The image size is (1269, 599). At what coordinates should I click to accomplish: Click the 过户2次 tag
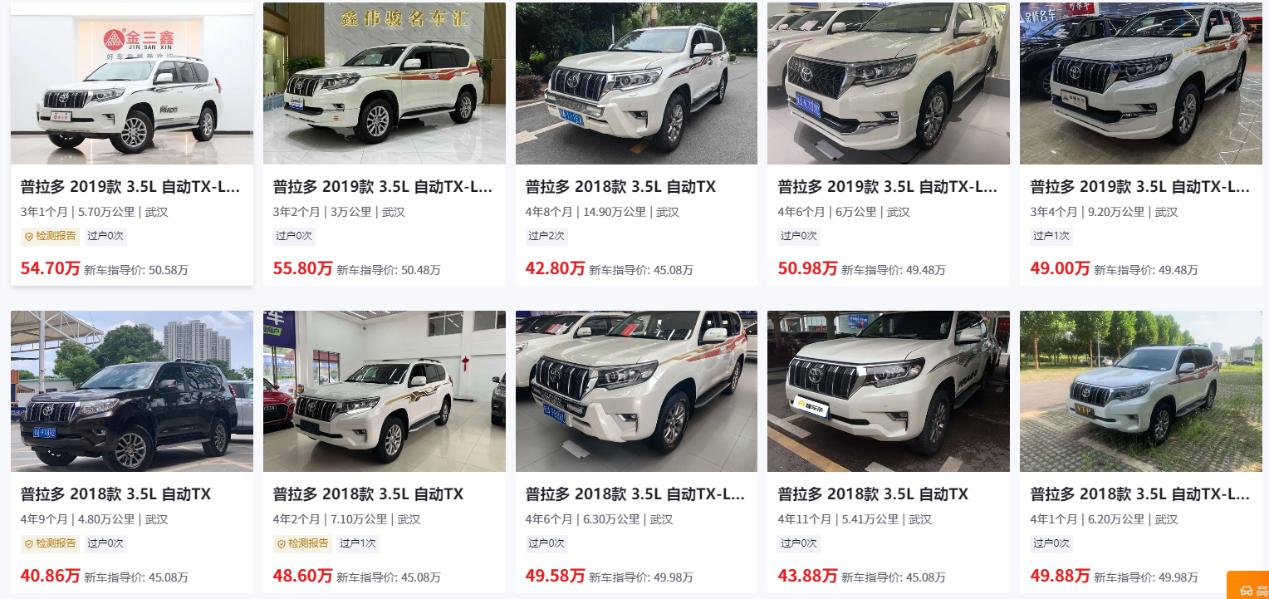click(546, 236)
